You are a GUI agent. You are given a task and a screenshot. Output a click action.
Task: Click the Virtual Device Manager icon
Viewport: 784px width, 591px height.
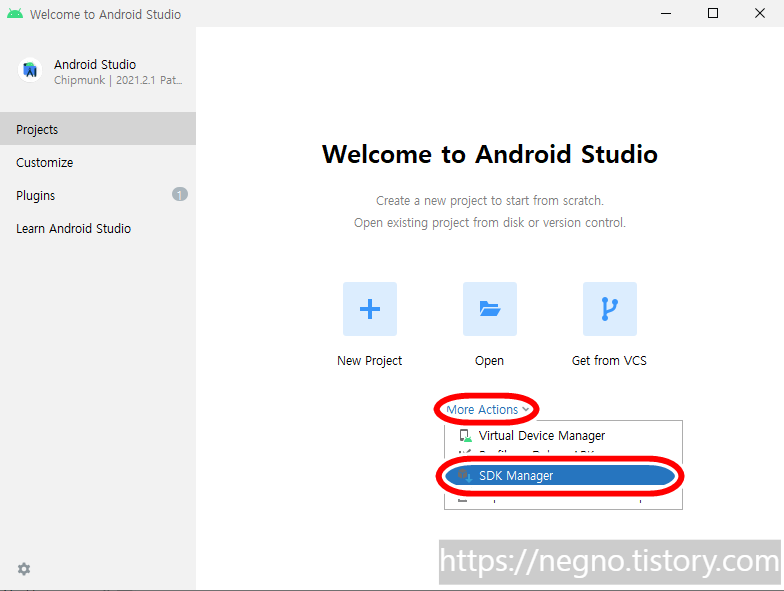465,436
